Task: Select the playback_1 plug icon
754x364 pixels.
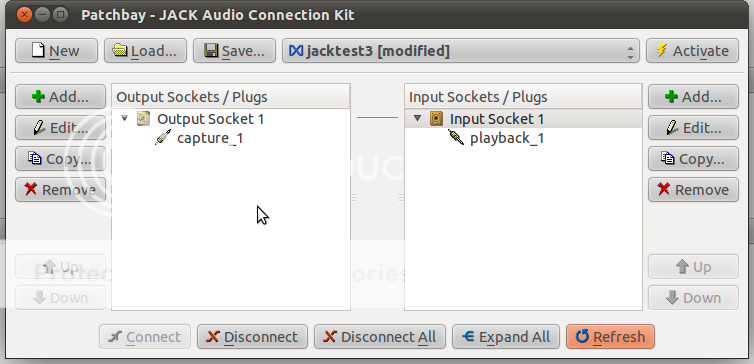Action: coord(456,138)
